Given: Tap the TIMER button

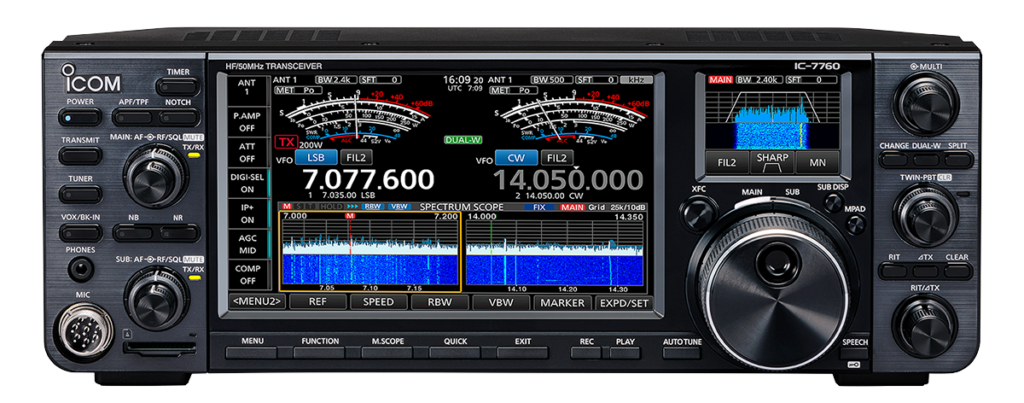Looking at the screenshot, I should click(x=177, y=87).
